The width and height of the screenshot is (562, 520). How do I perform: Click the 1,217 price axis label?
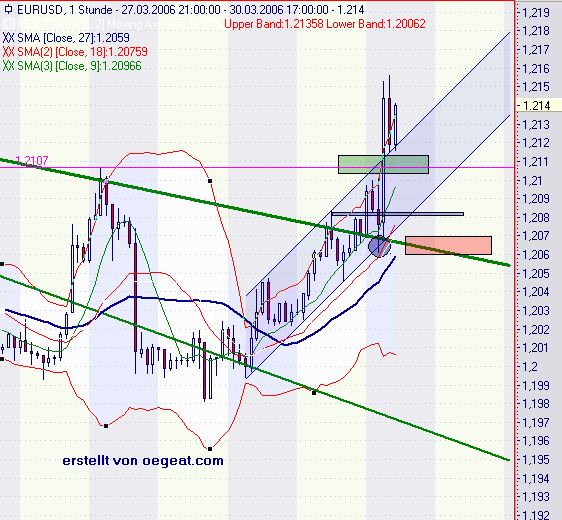tap(536, 50)
